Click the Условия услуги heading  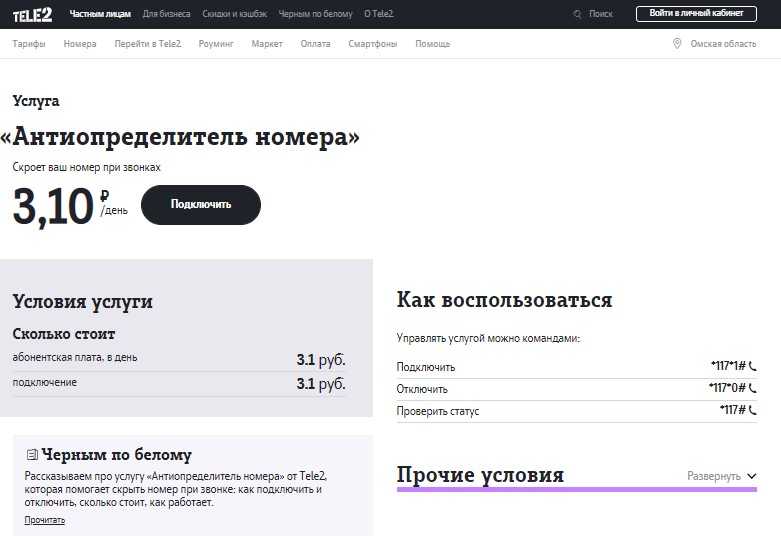coord(83,302)
